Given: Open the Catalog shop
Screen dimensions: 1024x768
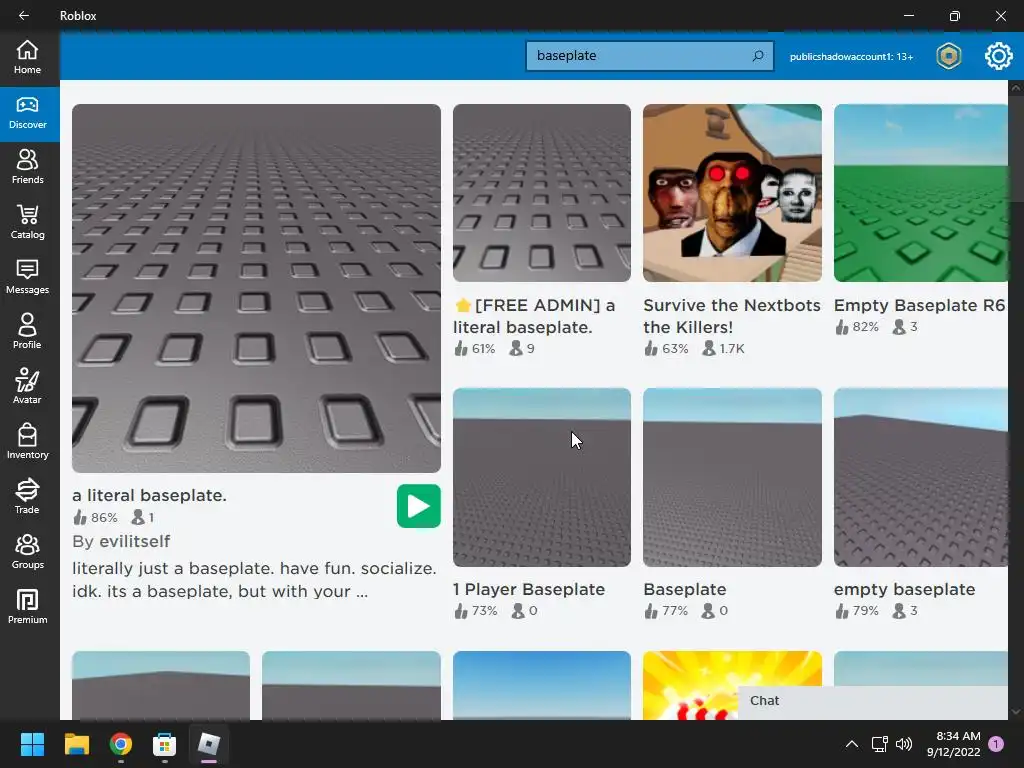Looking at the screenshot, I should [27, 222].
